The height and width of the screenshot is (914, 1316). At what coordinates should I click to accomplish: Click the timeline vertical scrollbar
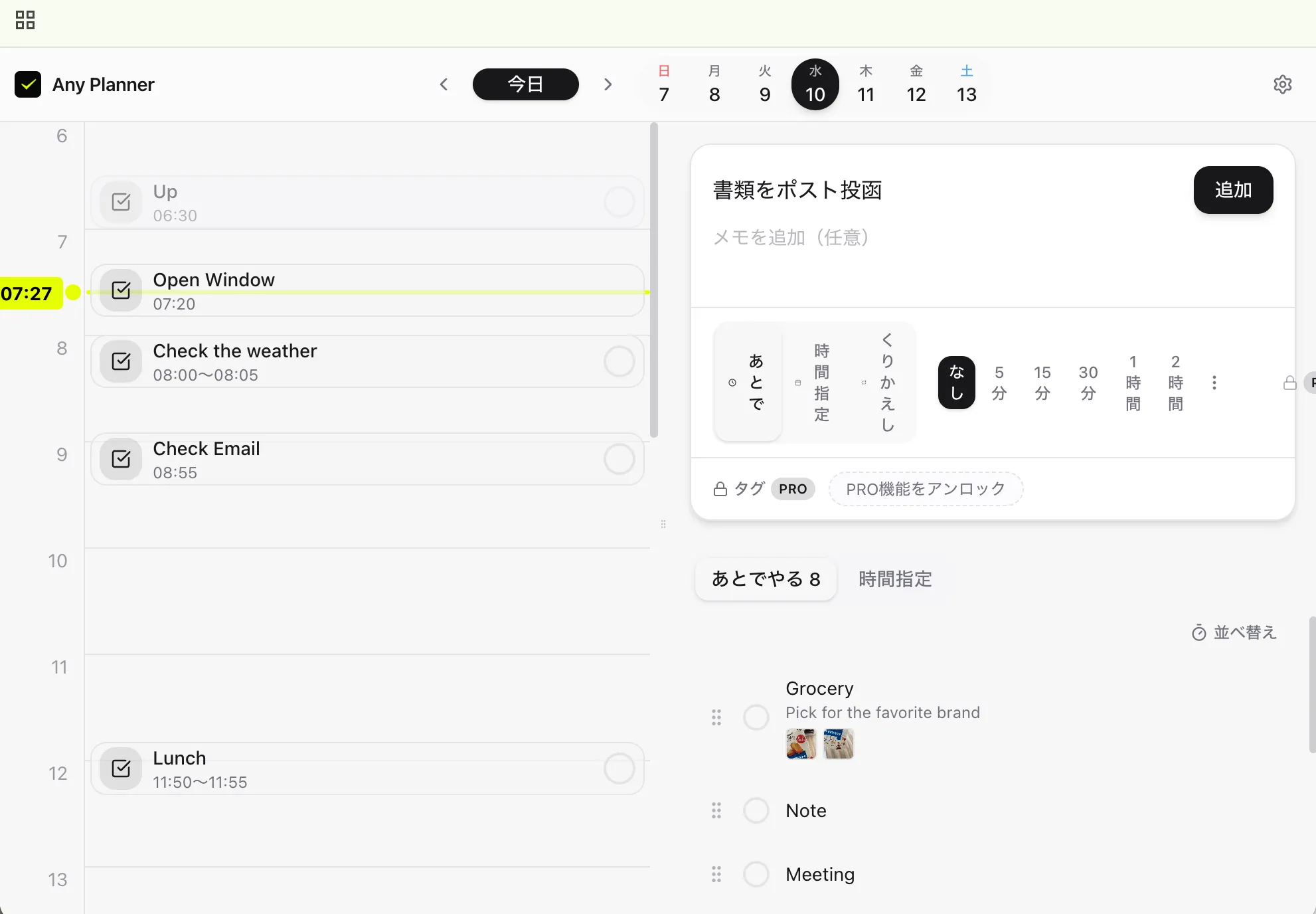tap(654, 280)
